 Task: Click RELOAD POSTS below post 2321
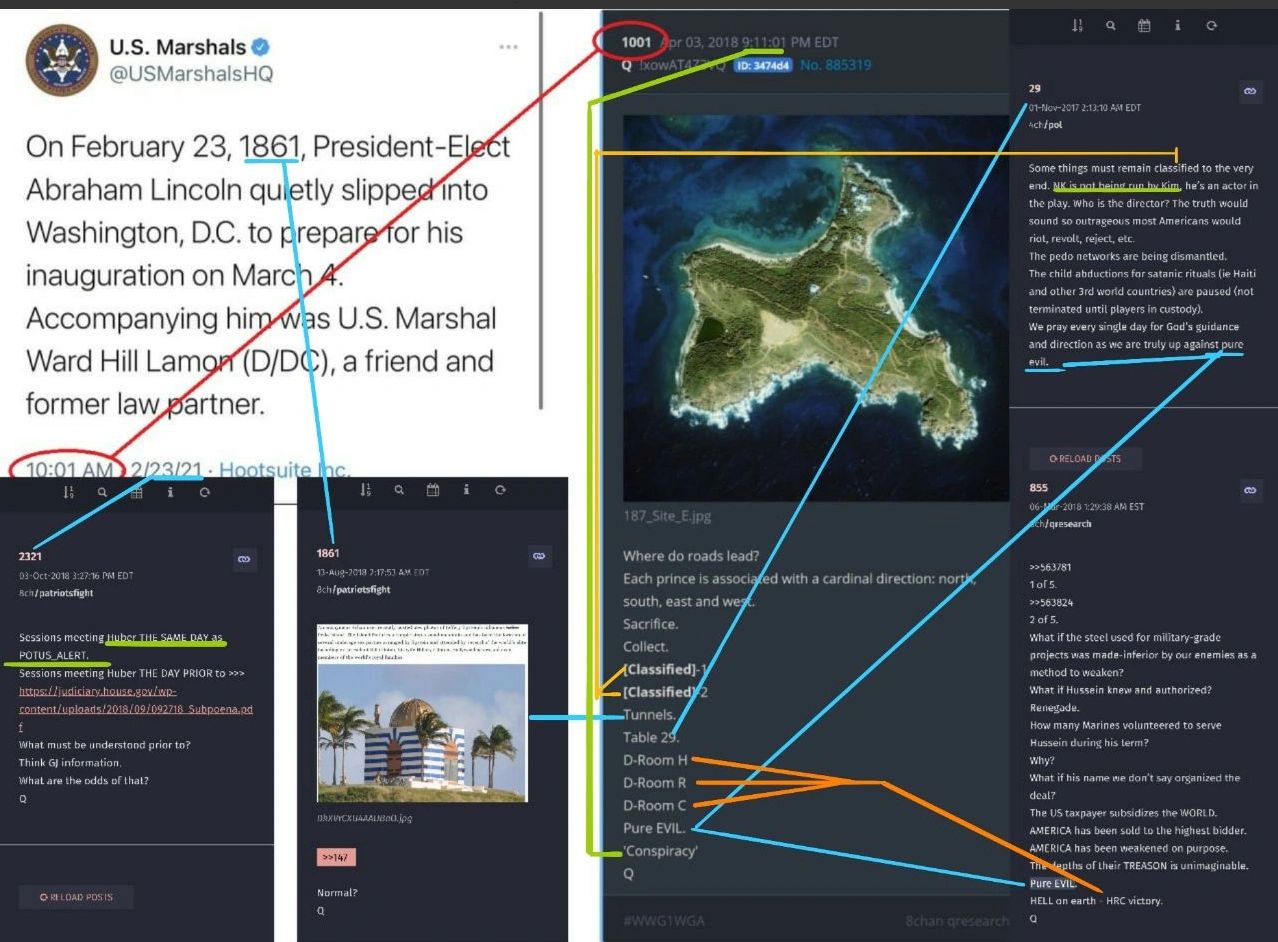pyautogui.click(x=76, y=897)
